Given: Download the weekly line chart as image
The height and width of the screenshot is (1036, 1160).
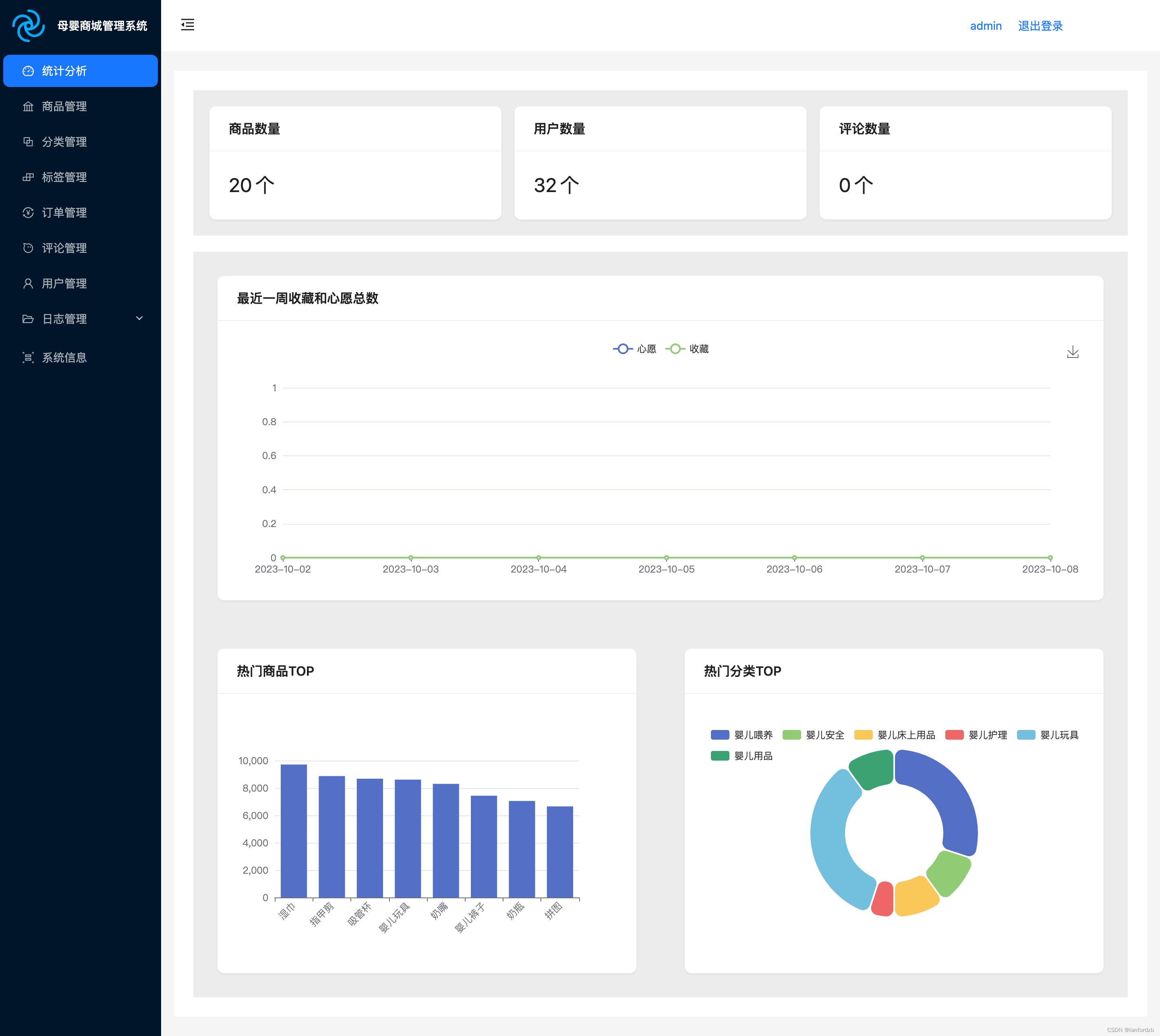Looking at the screenshot, I should 1072,352.
